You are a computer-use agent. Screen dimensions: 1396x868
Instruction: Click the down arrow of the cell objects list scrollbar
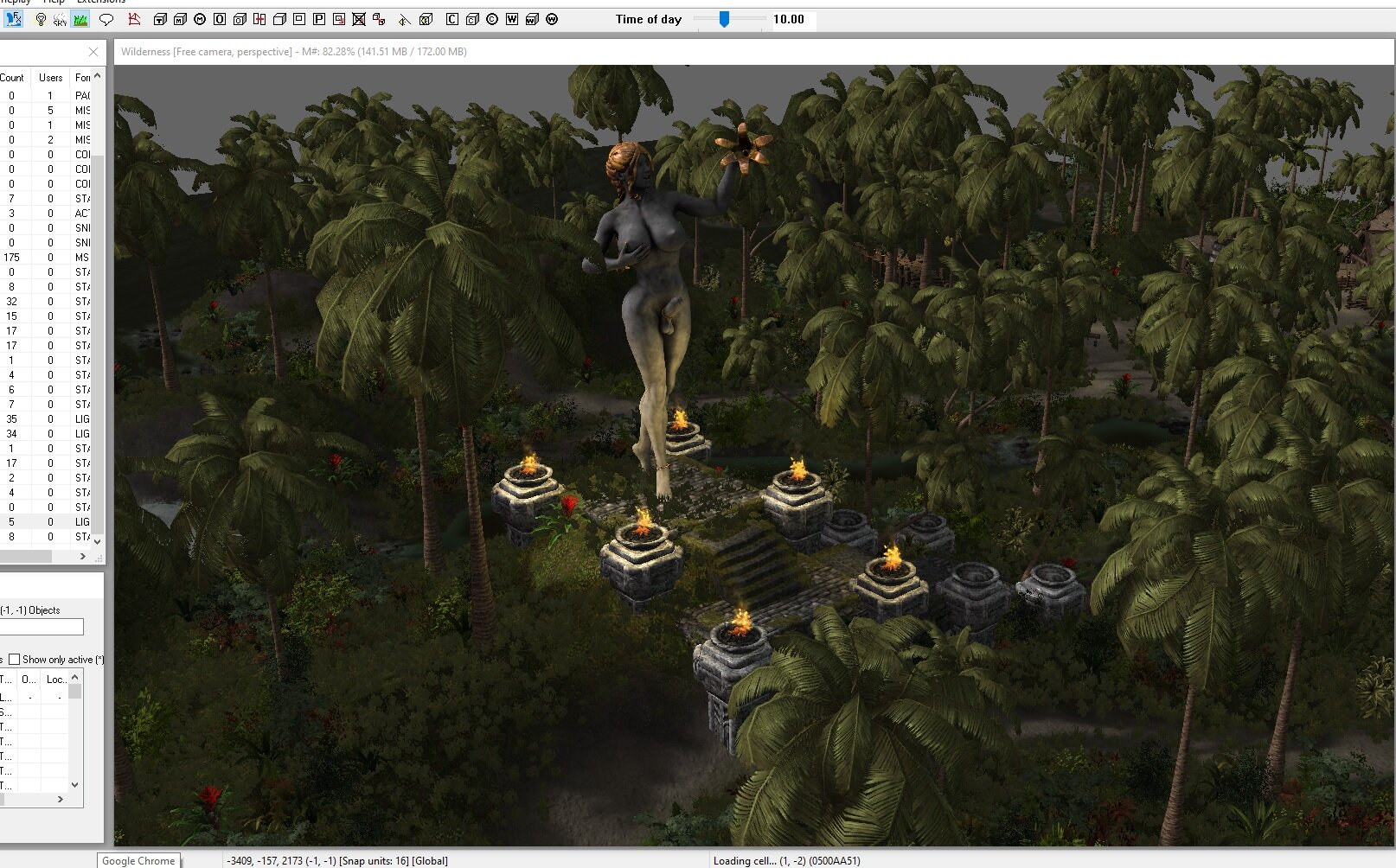(x=74, y=784)
